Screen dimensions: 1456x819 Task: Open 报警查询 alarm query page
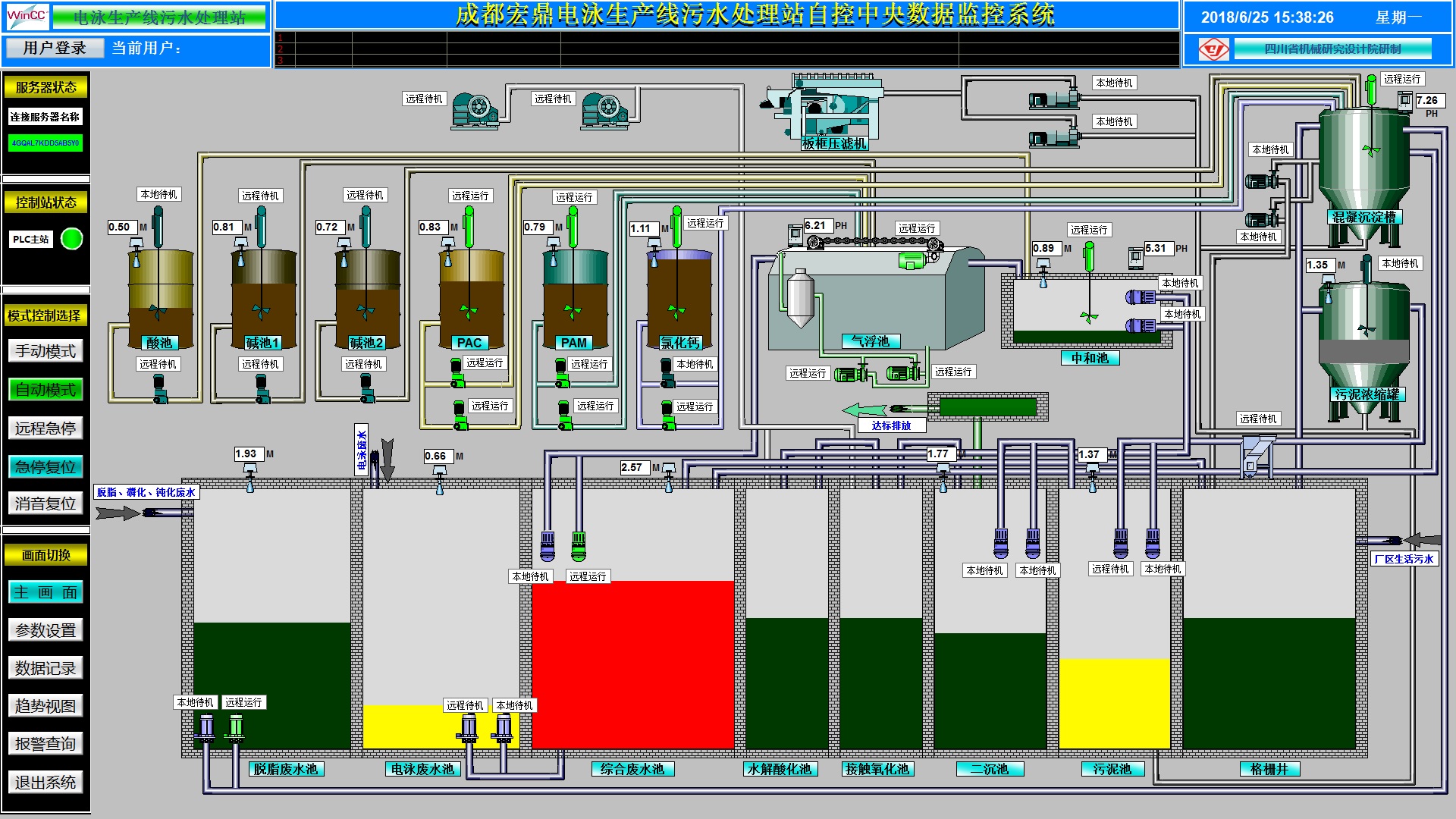45,744
